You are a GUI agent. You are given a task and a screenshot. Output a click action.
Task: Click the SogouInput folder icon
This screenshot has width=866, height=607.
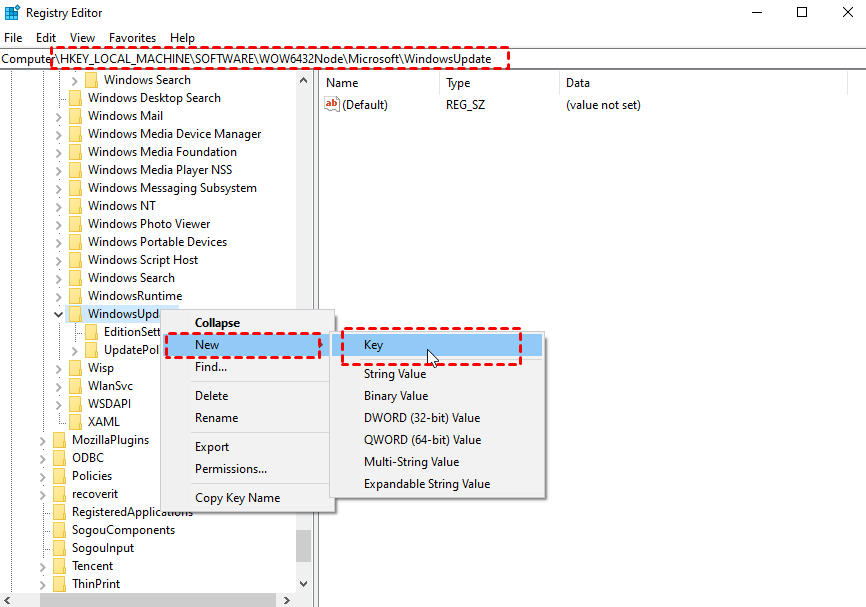tap(59, 548)
